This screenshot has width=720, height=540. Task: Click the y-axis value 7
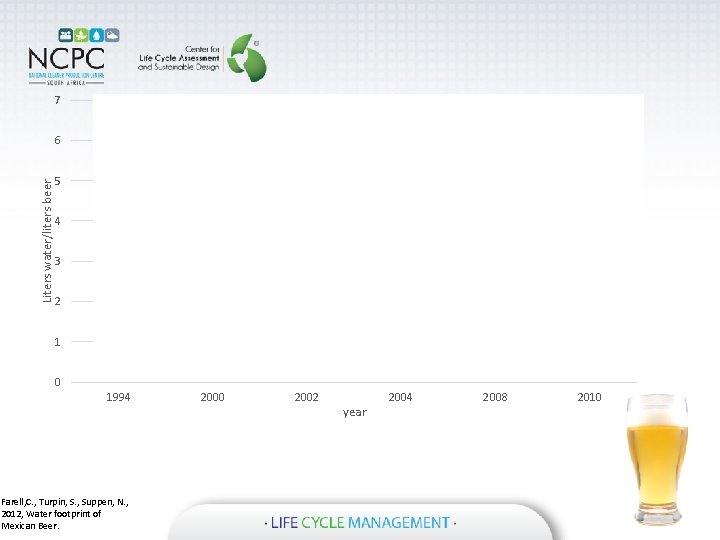tap(57, 100)
